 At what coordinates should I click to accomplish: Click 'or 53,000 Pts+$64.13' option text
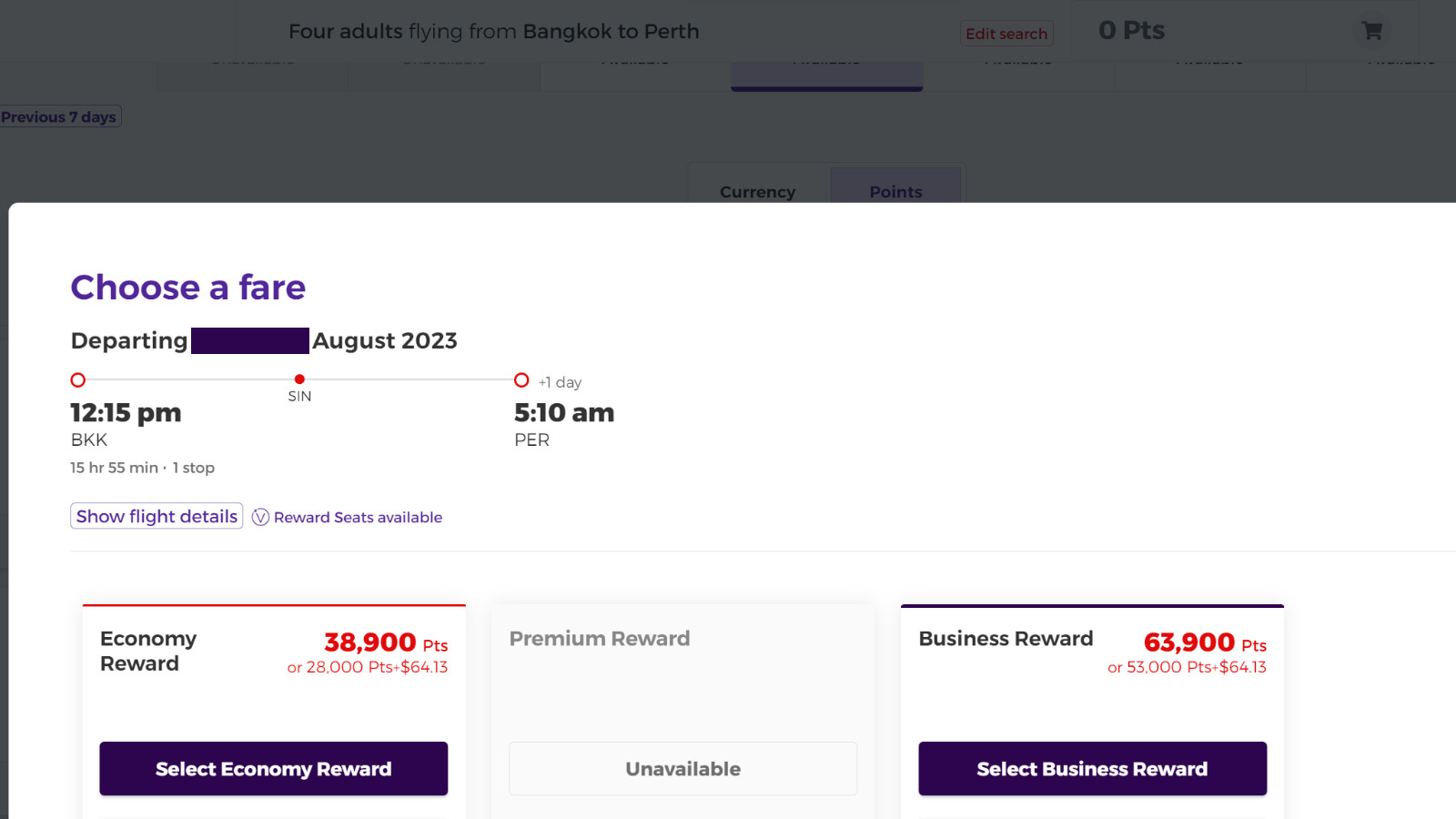(x=1187, y=667)
